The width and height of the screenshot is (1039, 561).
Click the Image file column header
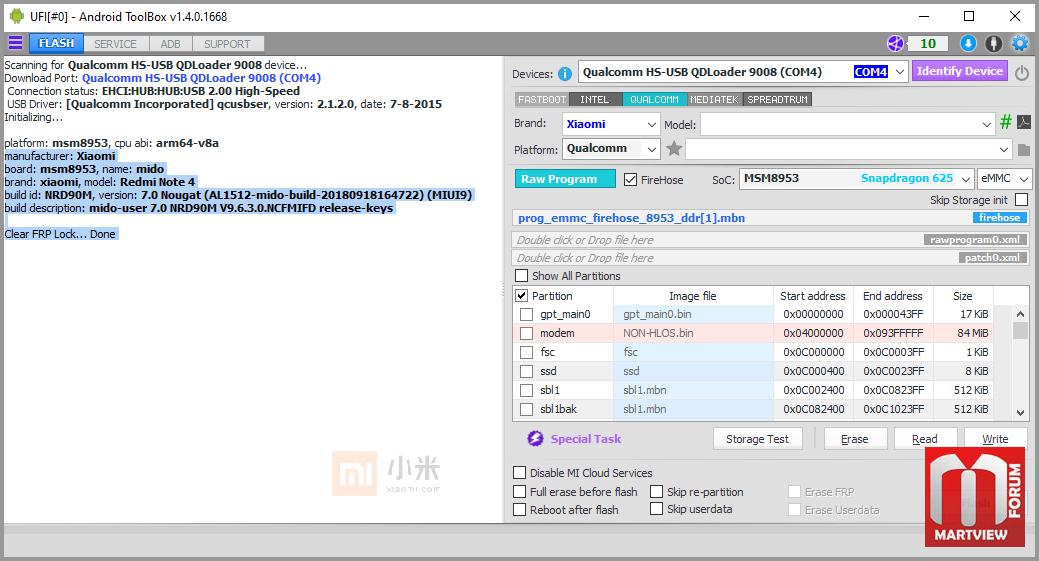(x=693, y=295)
